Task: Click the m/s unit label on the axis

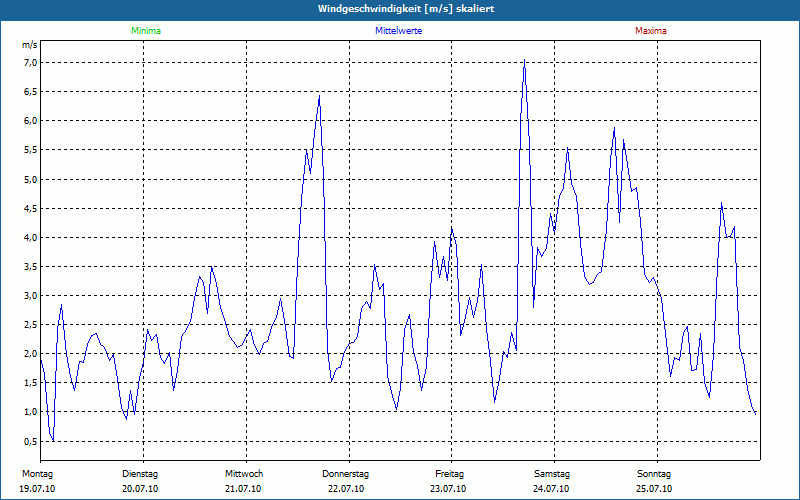Action: [30, 45]
